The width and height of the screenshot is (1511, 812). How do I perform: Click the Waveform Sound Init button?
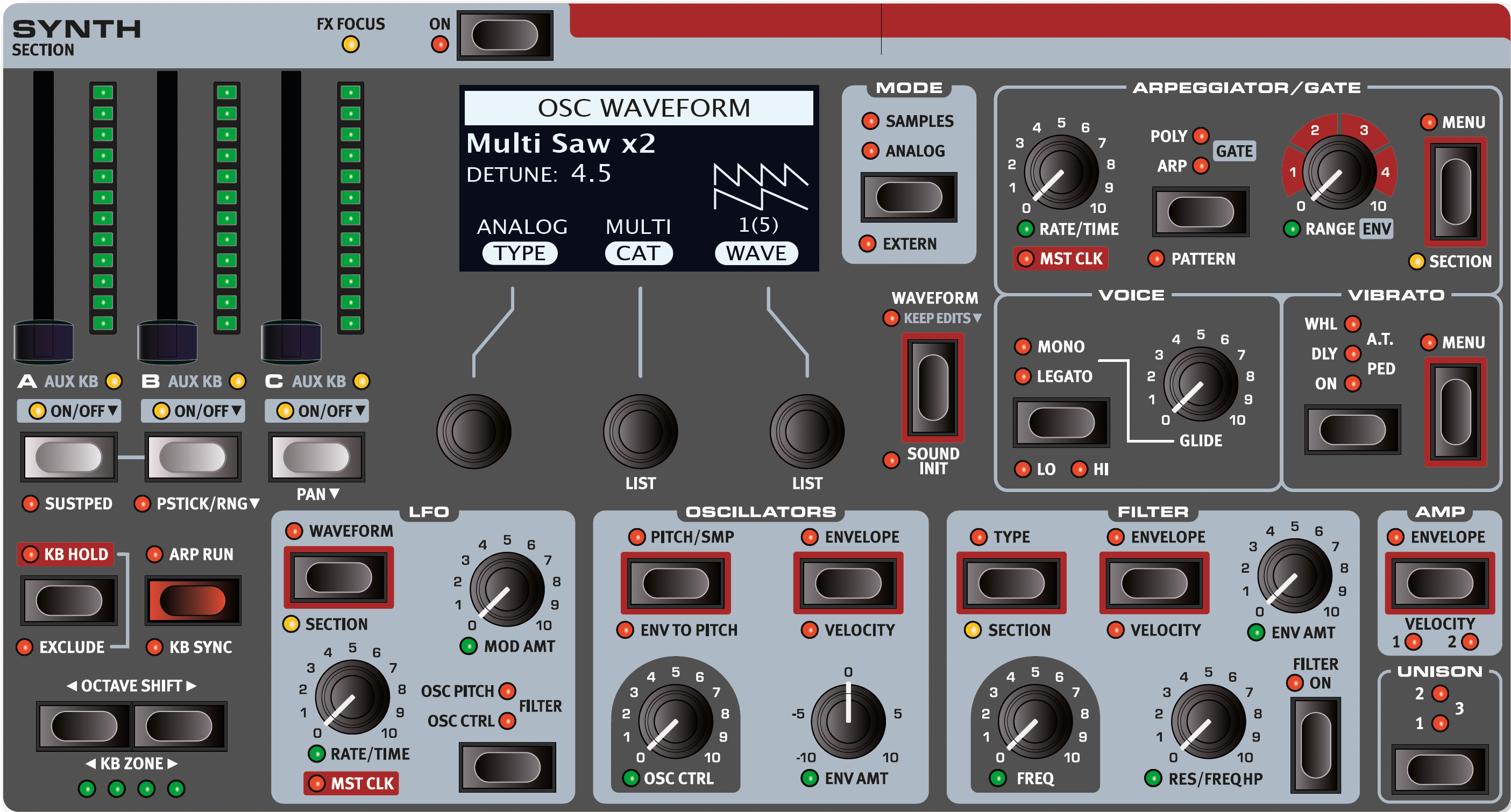[x=933, y=388]
